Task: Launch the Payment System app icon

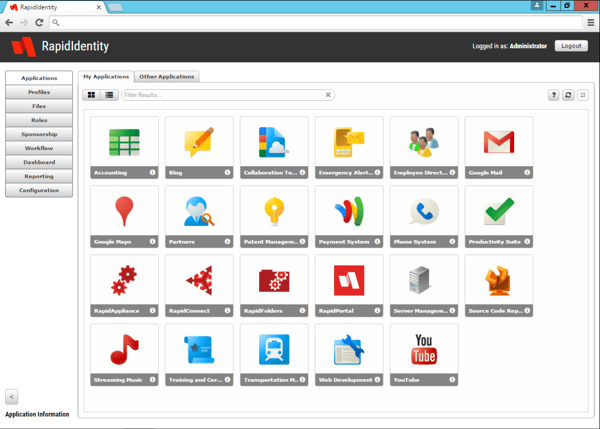Action: (349, 211)
